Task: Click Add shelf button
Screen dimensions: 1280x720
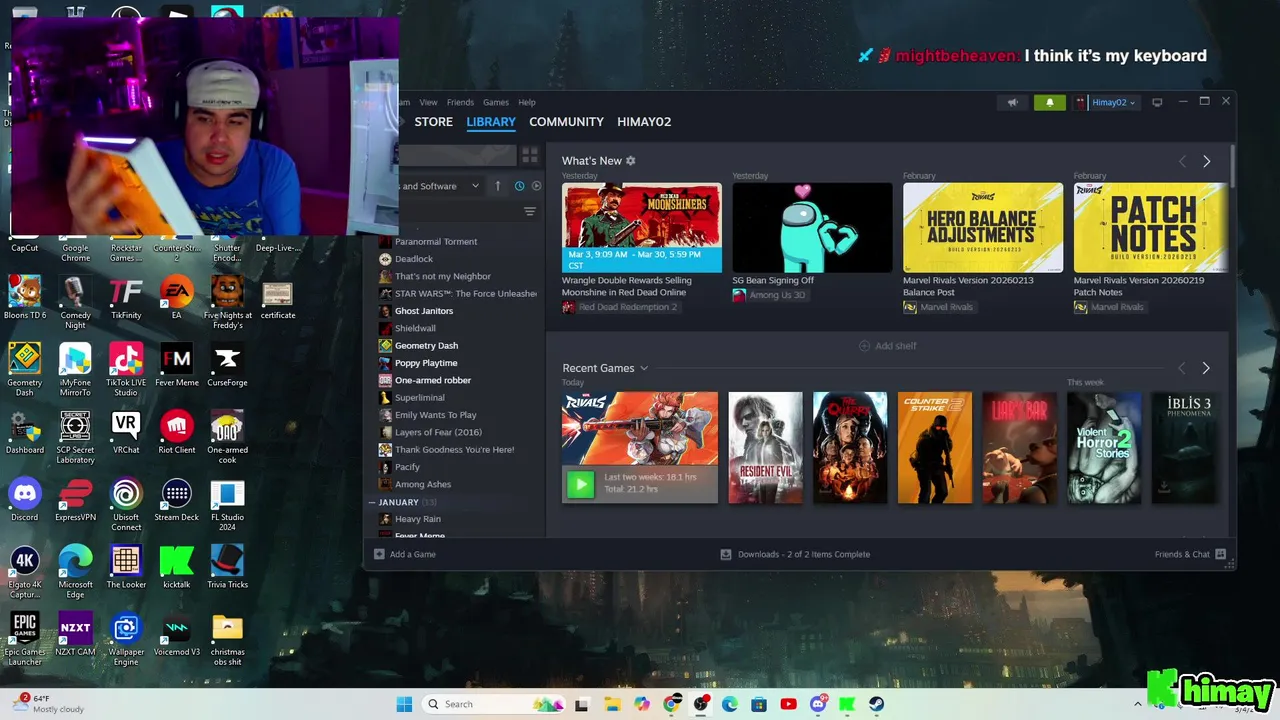Action: (888, 346)
